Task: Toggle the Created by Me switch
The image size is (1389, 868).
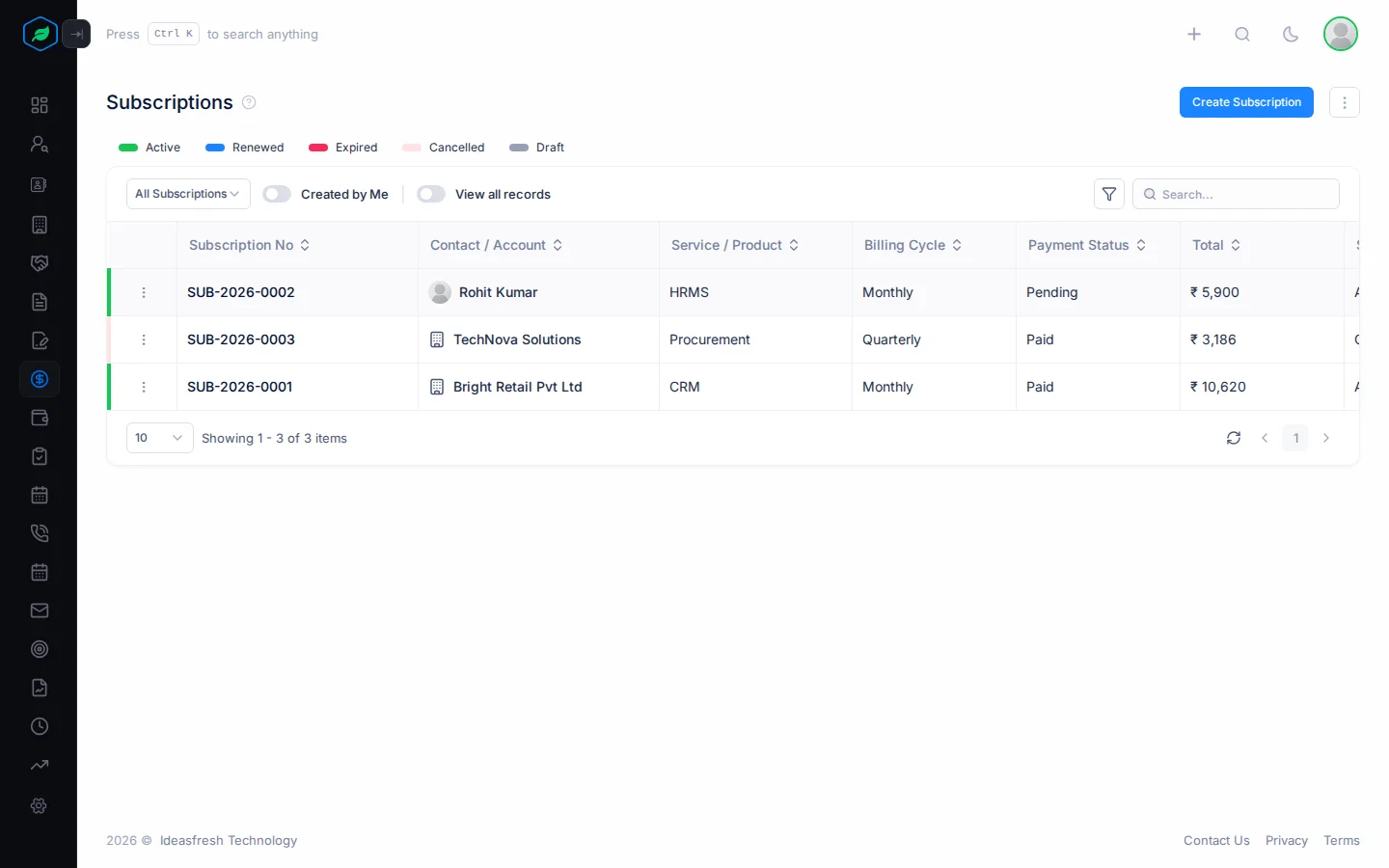Action: pos(277,194)
